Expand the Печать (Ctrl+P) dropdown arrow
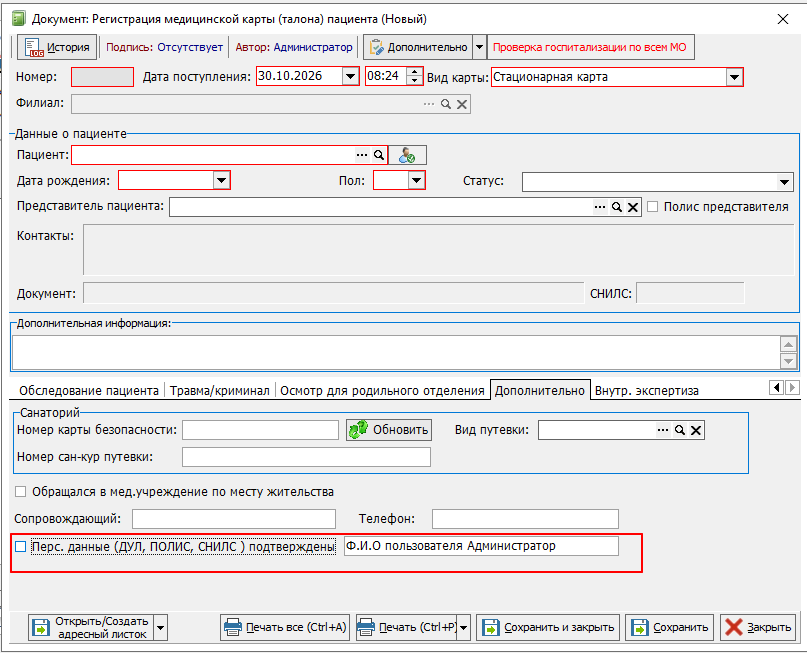807x653 pixels. (464, 628)
